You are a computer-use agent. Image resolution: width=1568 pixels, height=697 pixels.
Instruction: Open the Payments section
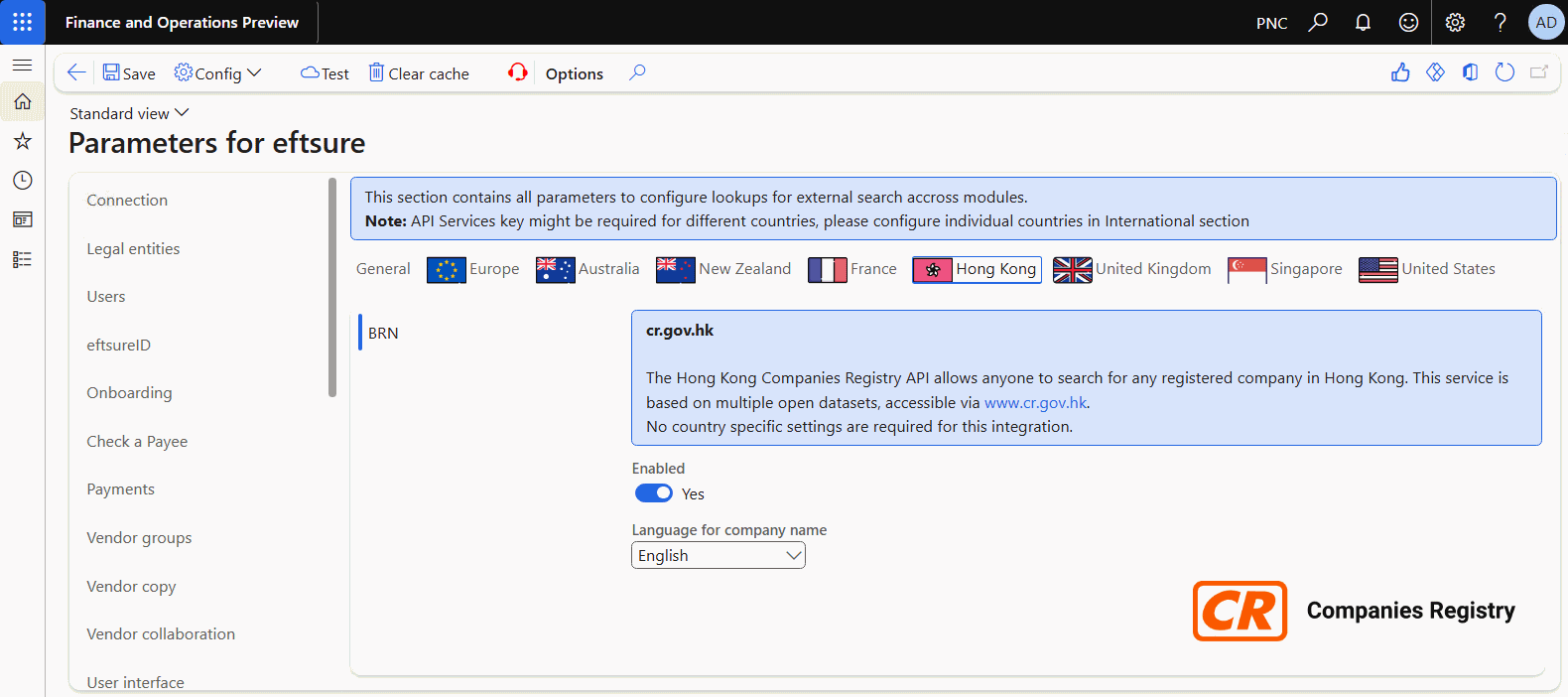pos(120,488)
